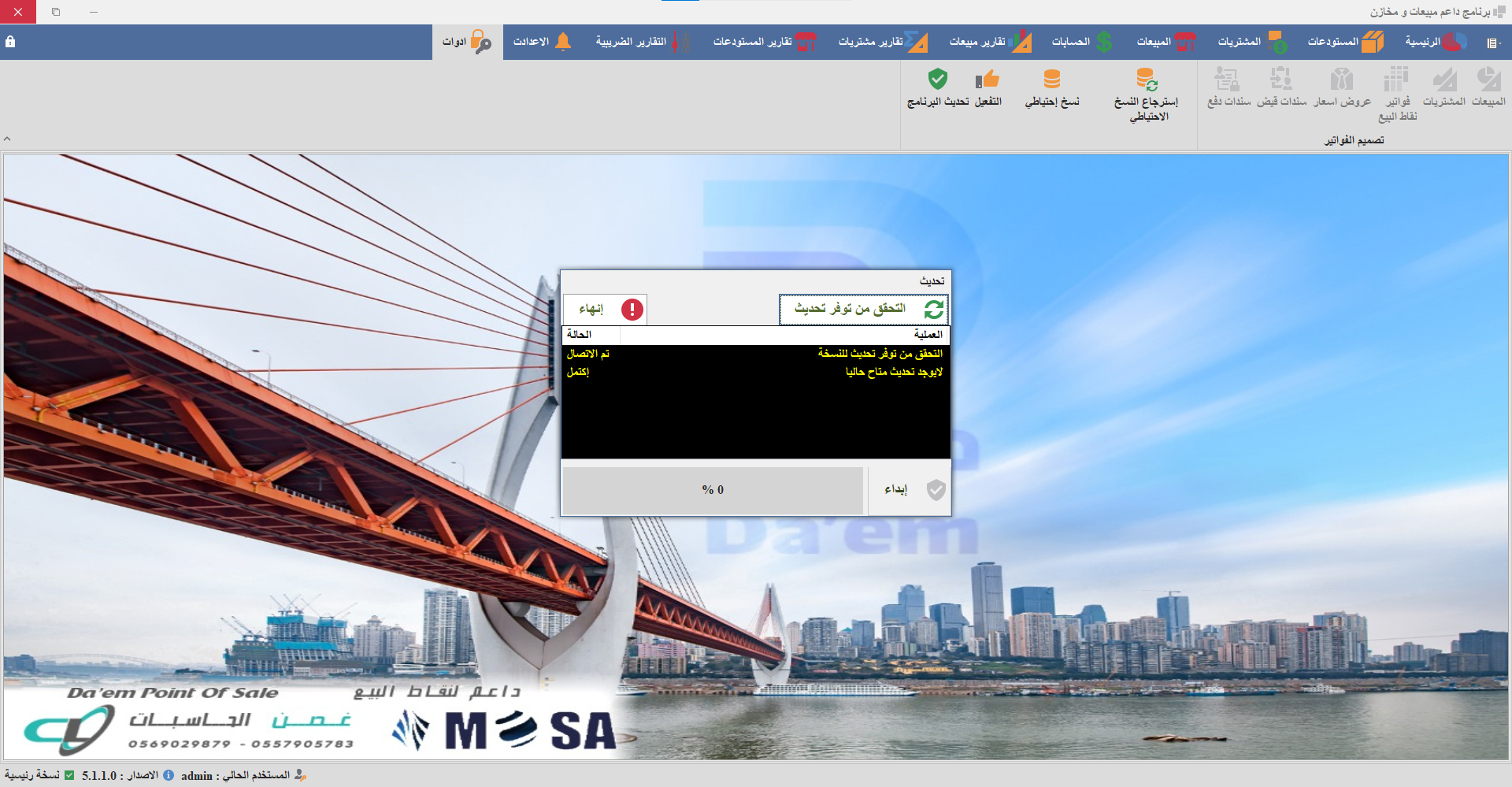Click the backup database icon
This screenshot has height=787, width=1512.
coord(1052,80)
